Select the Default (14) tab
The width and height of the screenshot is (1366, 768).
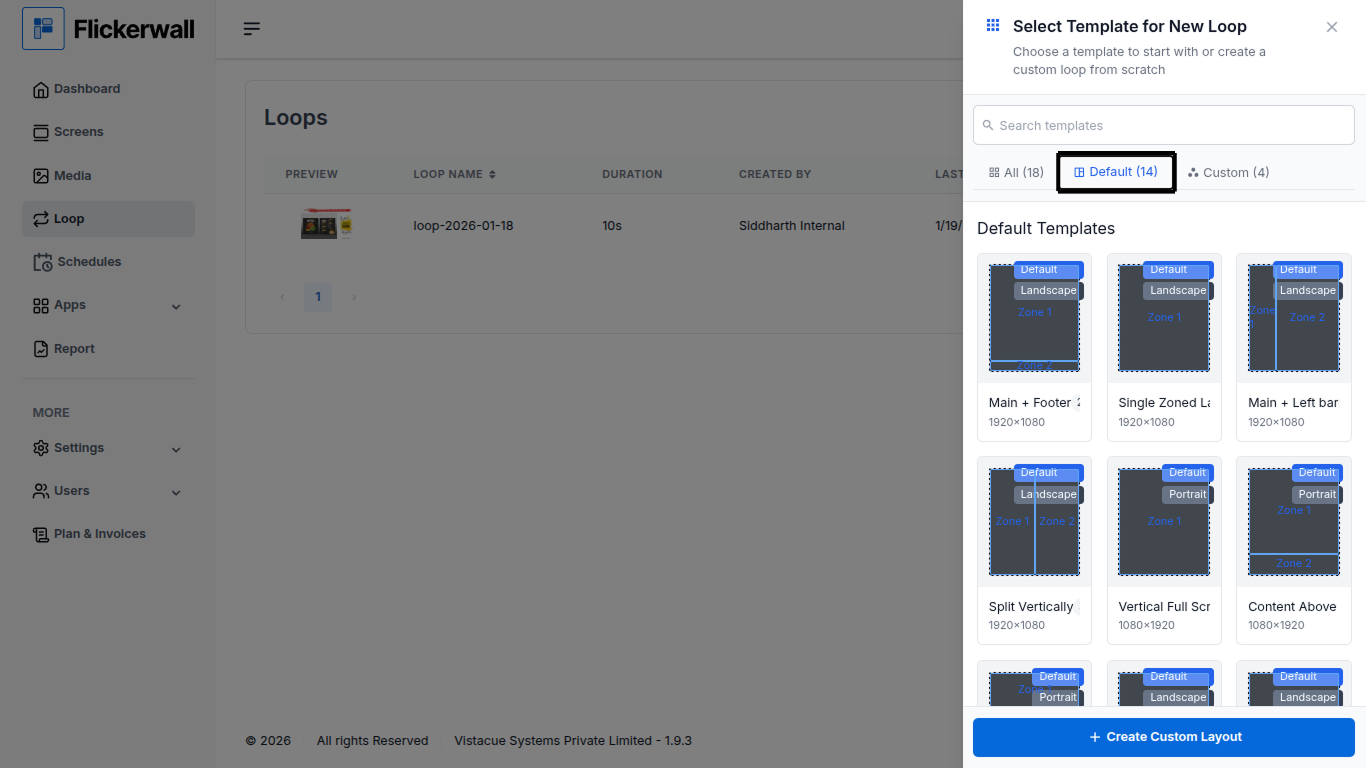[x=1116, y=172]
